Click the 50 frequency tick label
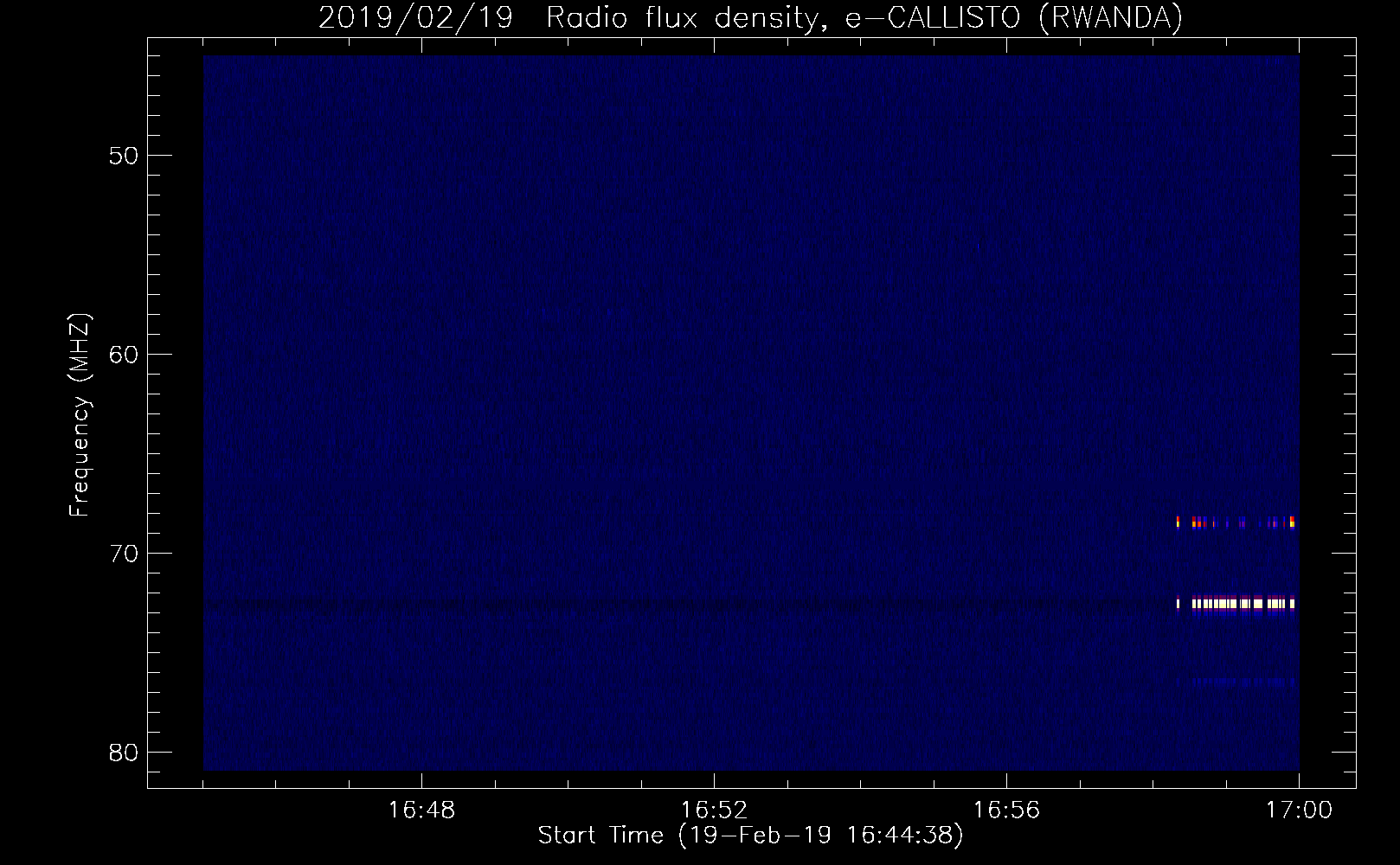This screenshot has width=1400, height=865. pyautogui.click(x=124, y=157)
